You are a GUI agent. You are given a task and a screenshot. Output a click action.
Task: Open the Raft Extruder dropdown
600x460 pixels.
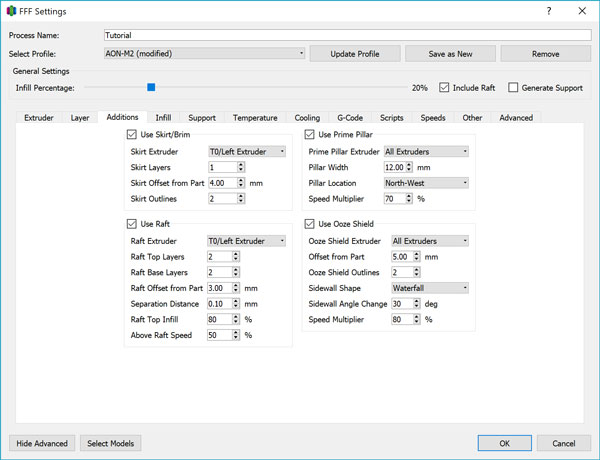(x=246, y=241)
